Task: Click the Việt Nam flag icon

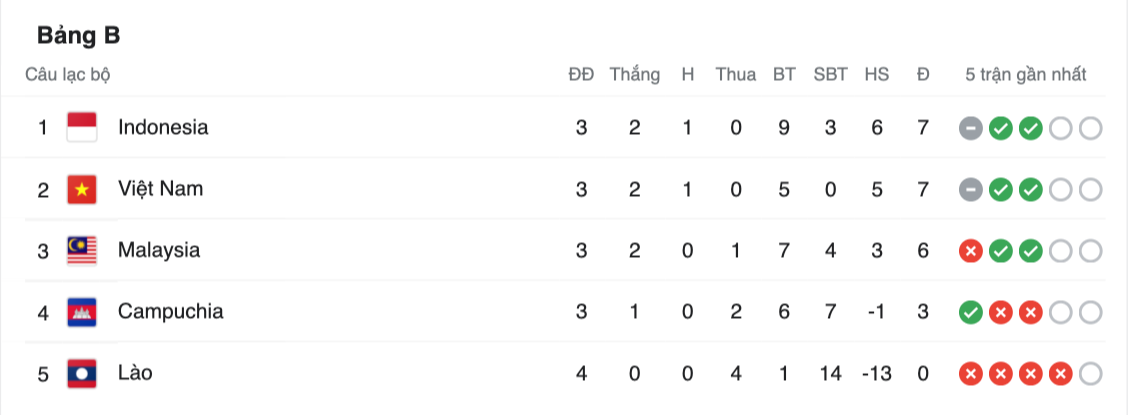Action: point(82,189)
